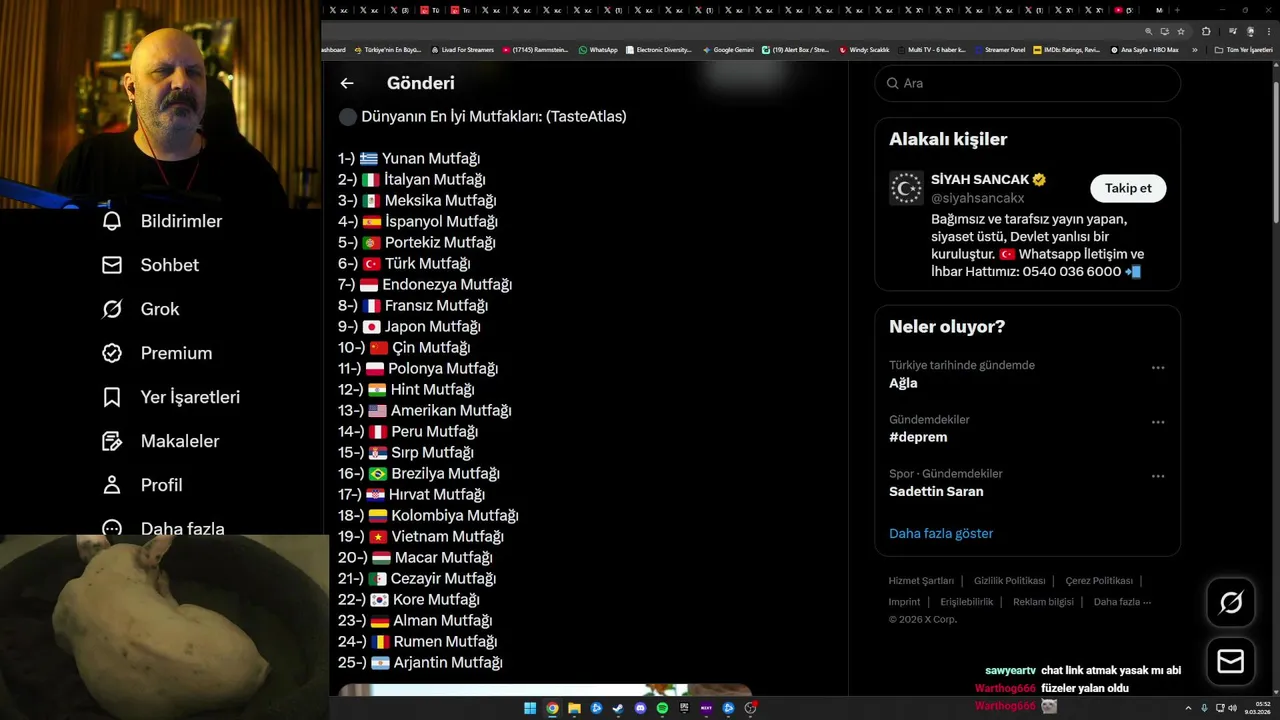The height and width of the screenshot is (720, 1280).
Task: Open the post image below list
Action: (x=545, y=690)
